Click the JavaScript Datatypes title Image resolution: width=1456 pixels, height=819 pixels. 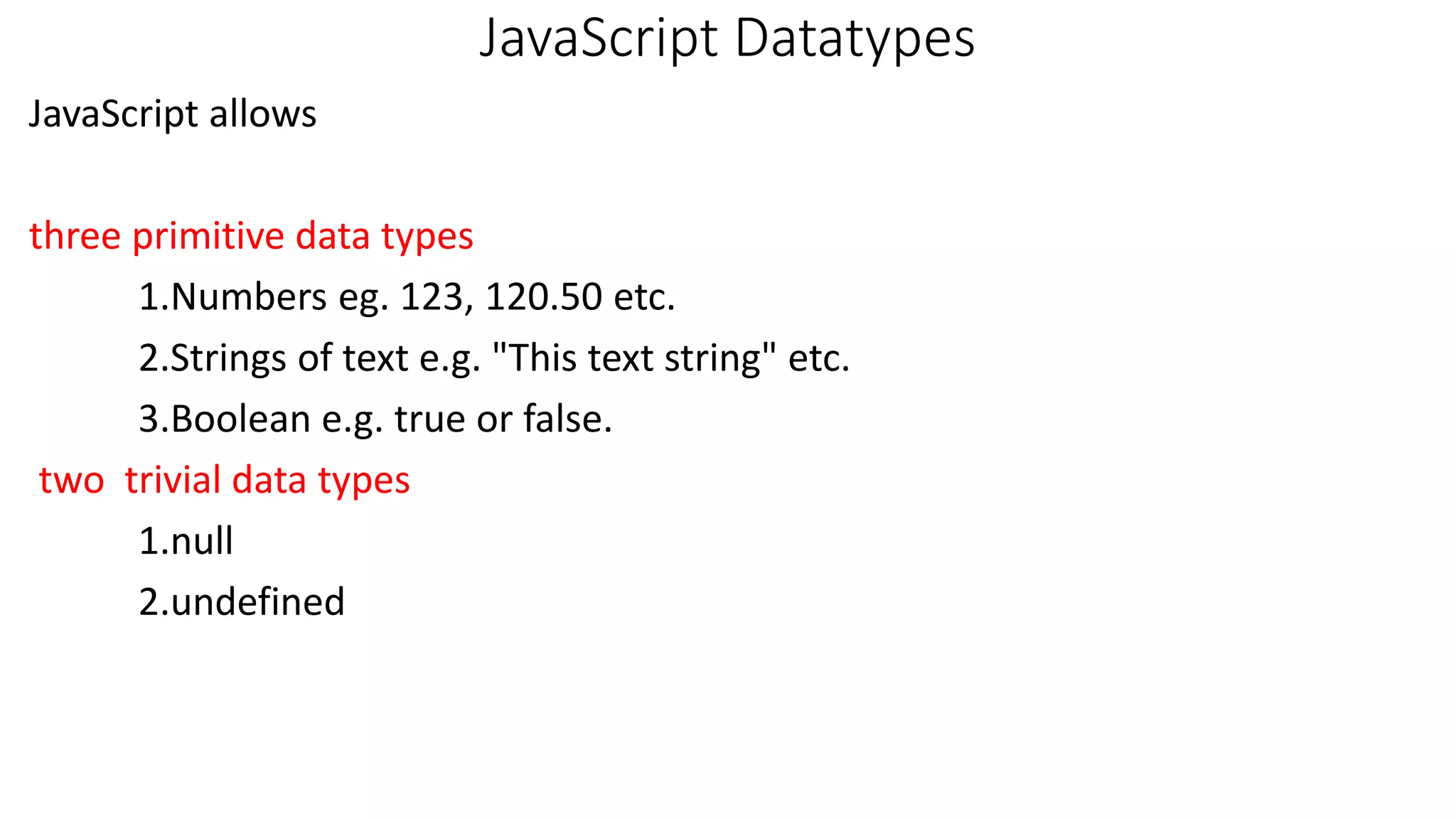727,39
